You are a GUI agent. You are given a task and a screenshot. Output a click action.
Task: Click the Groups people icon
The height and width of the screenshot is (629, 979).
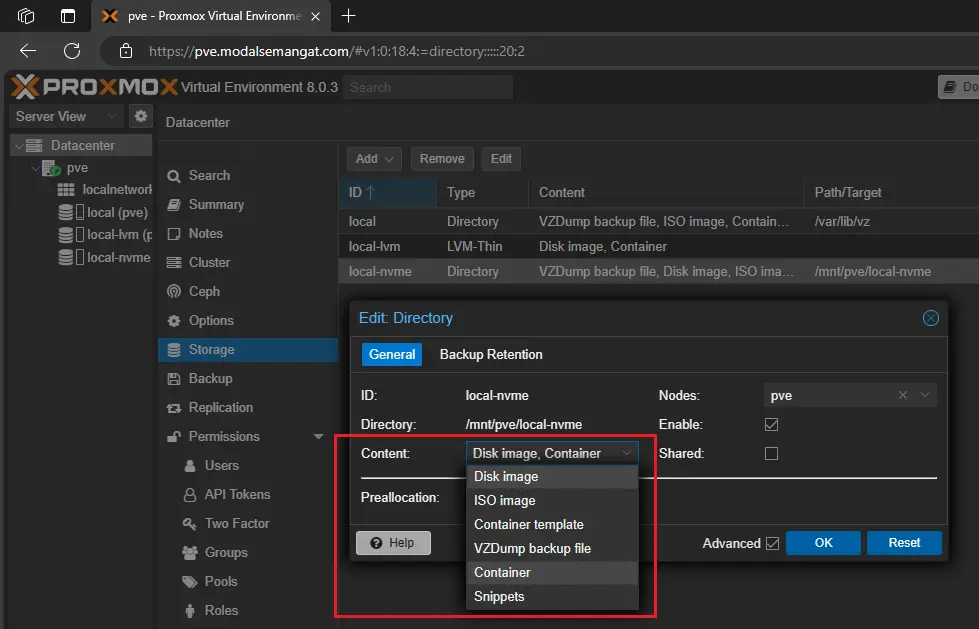190,553
